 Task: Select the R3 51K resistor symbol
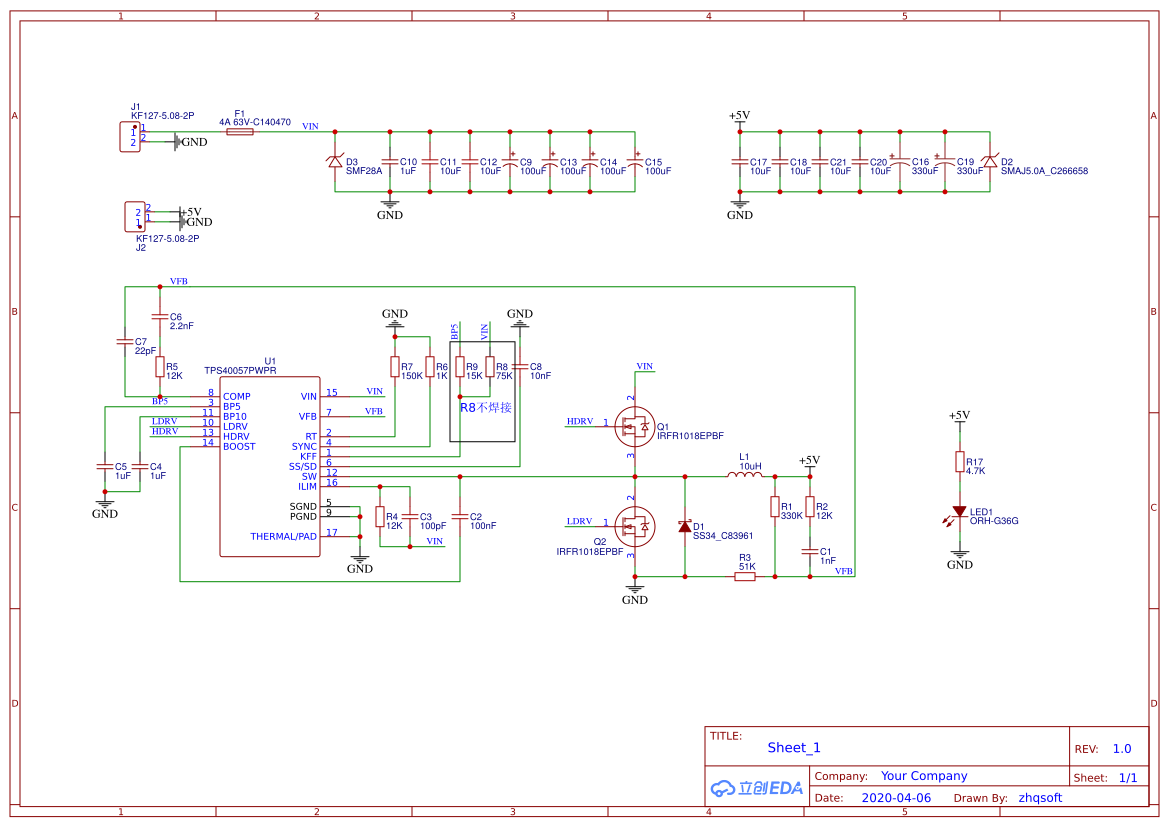[745, 576]
